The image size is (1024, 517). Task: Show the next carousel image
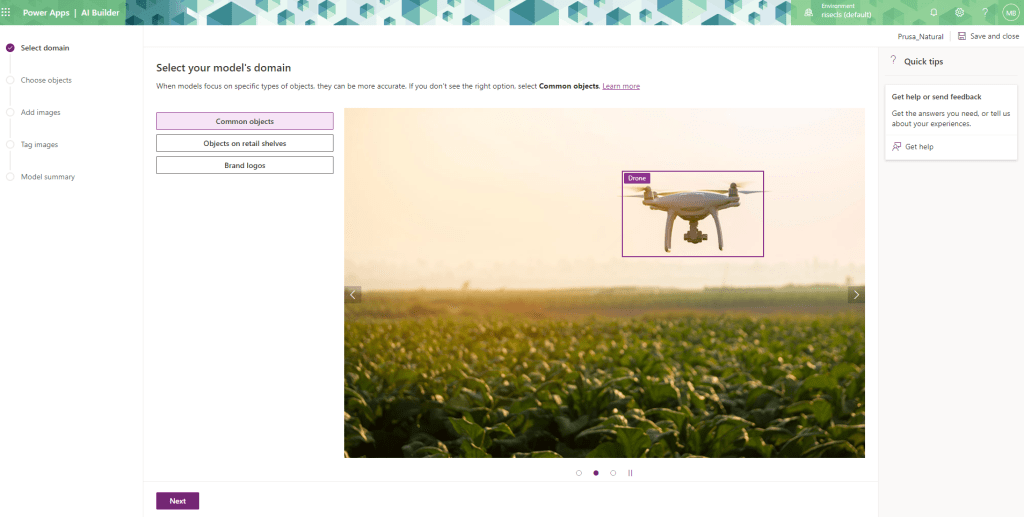click(856, 294)
